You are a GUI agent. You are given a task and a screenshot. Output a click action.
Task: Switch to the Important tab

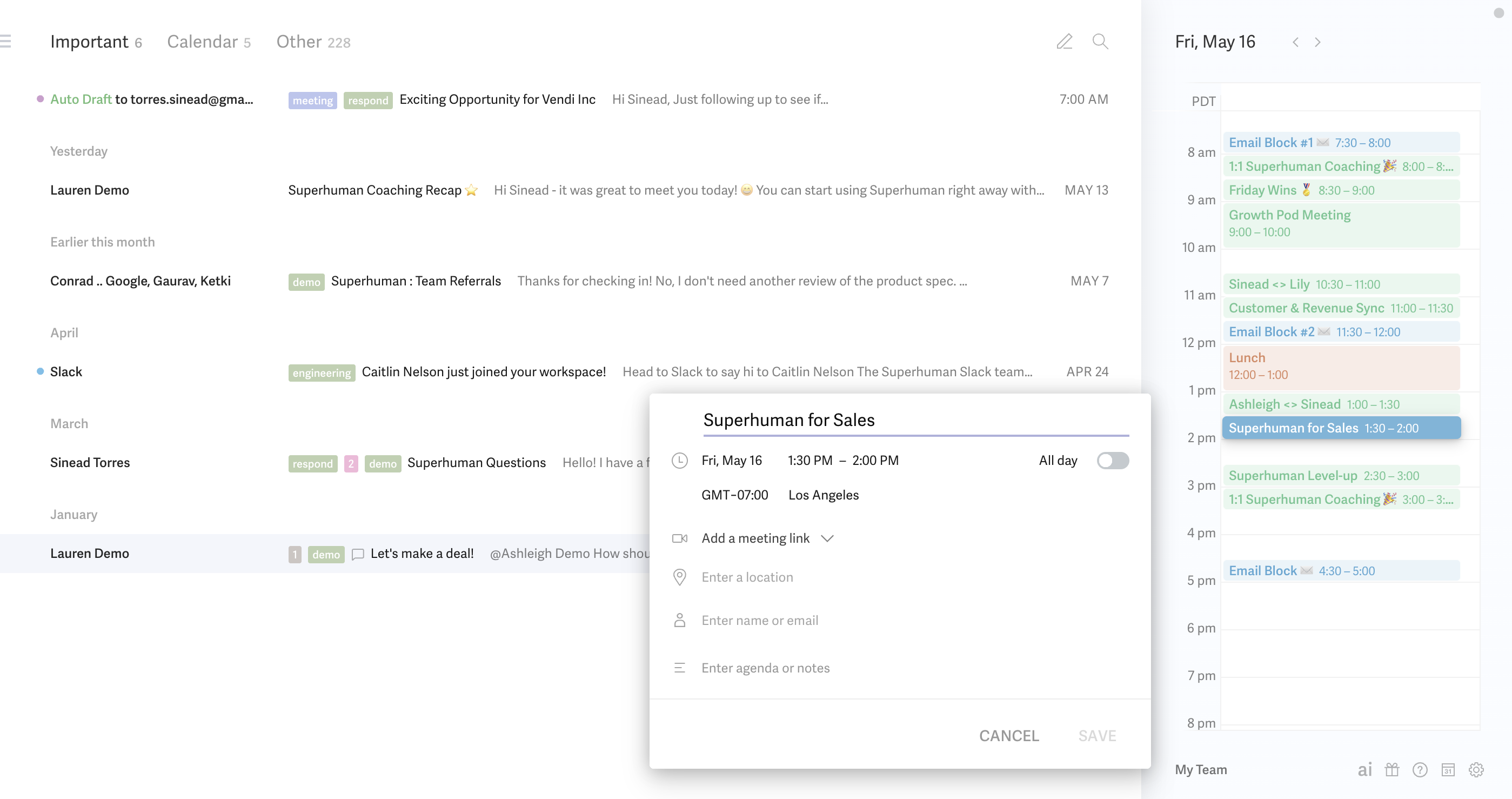pos(96,42)
